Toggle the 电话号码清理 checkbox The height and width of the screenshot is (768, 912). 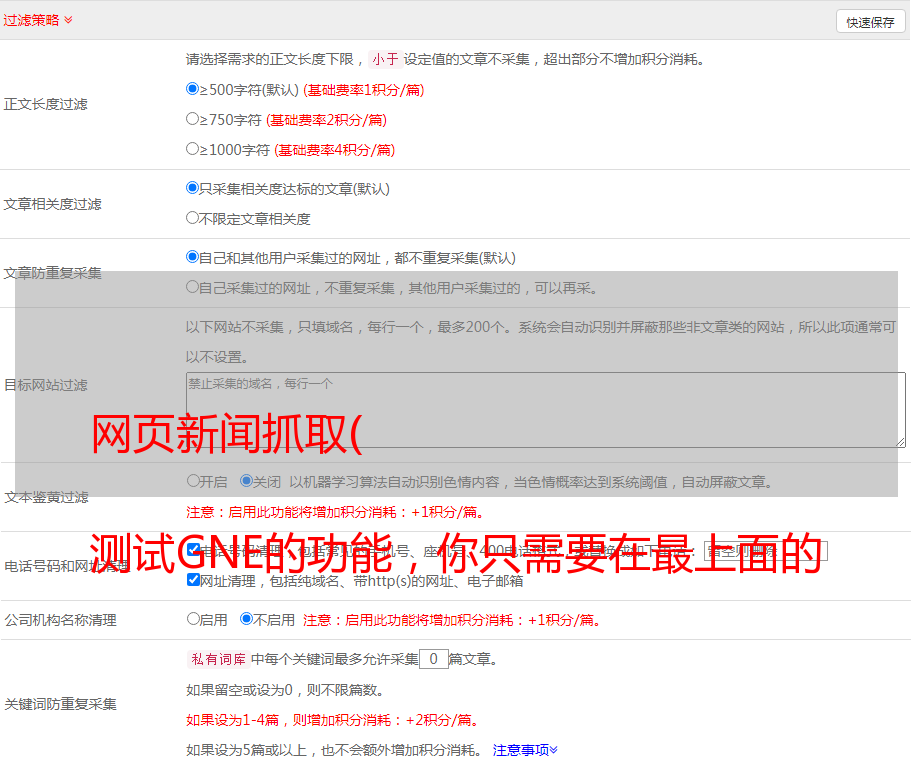click(194, 550)
